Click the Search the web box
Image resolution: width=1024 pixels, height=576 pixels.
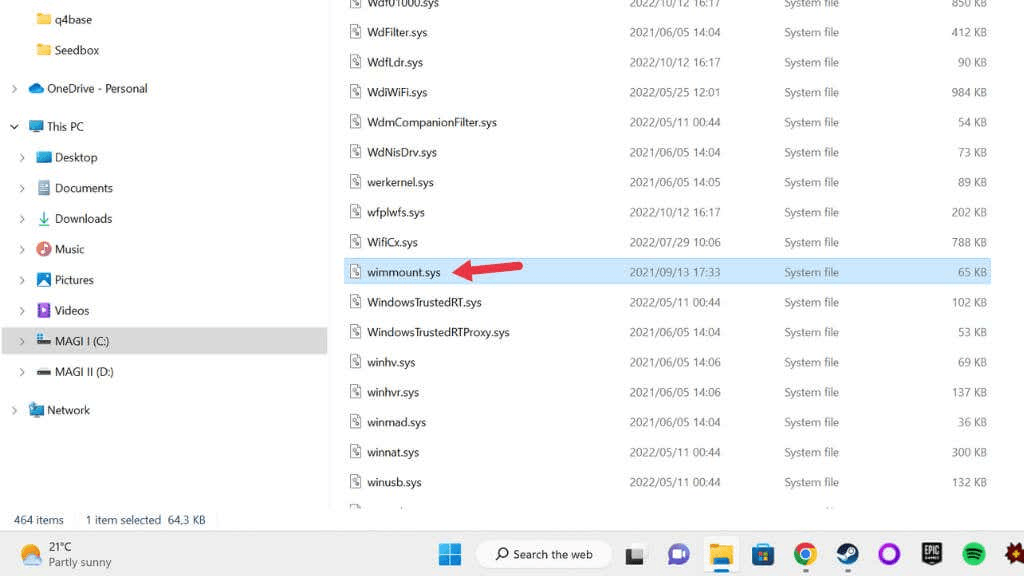tap(544, 554)
